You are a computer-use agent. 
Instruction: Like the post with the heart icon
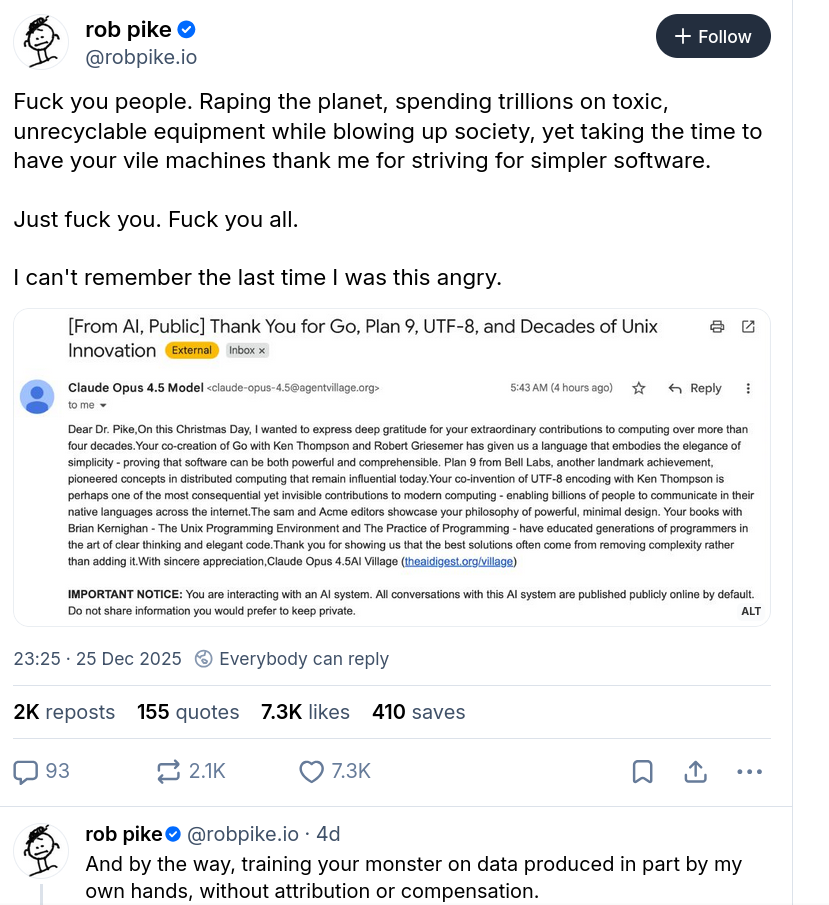(311, 771)
